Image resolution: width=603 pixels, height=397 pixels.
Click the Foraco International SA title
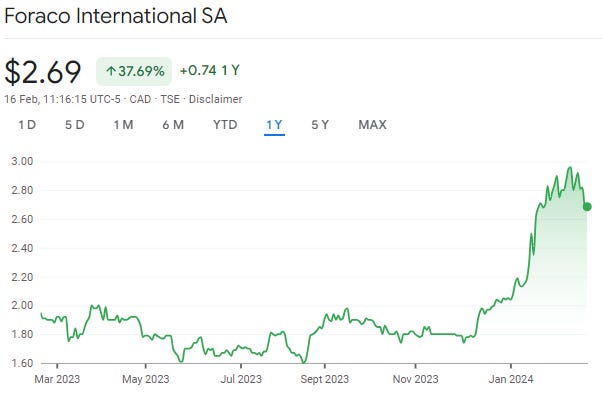coord(116,16)
